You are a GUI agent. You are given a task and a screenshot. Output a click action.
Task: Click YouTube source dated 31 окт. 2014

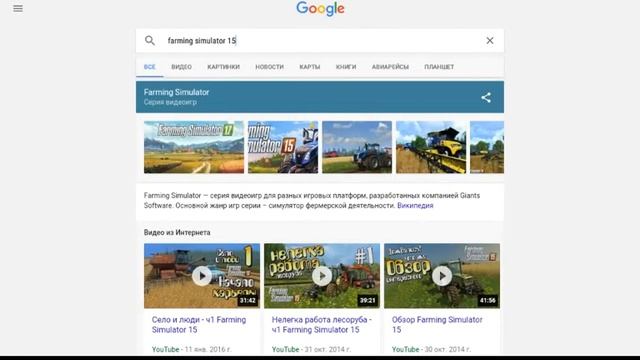(285, 349)
